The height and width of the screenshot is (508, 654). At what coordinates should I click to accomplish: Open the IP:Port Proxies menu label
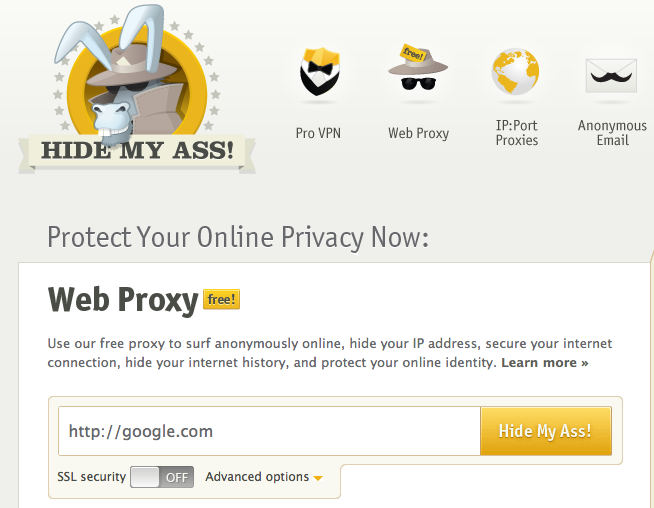(x=516, y=133)
